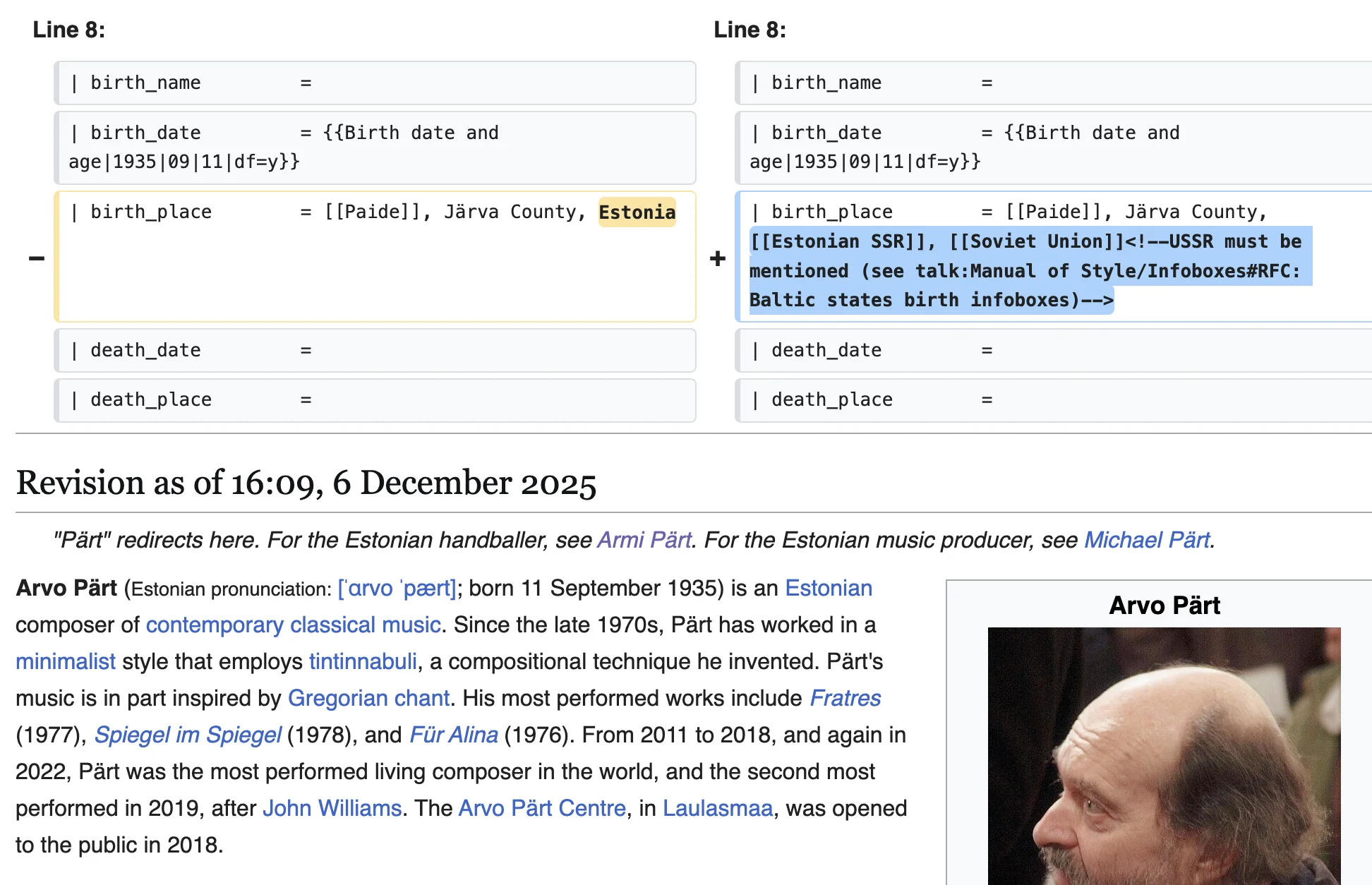The height and width of the screenshot is (885, 1372).
Task: Click the plus addition marker icon
Action: point(718,258)
